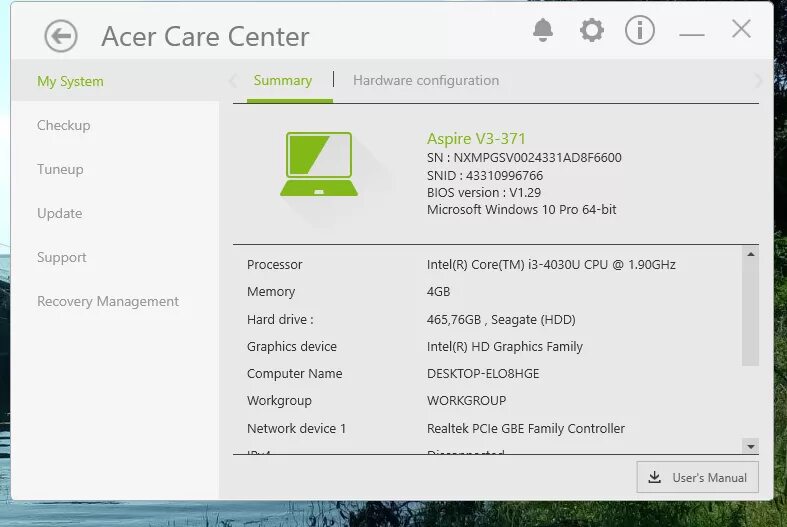Click the left tab-scroll chevron
The width and height of the screenshot is (787, 527).
(233, 80)
